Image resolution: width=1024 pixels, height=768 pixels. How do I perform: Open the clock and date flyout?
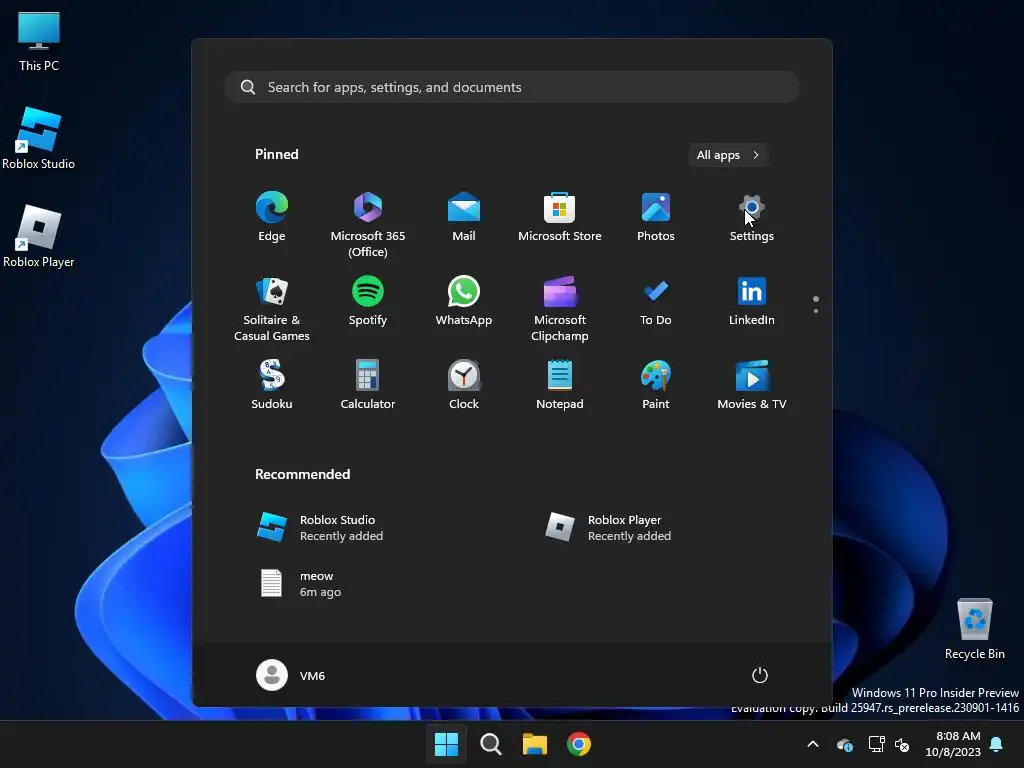953,744
